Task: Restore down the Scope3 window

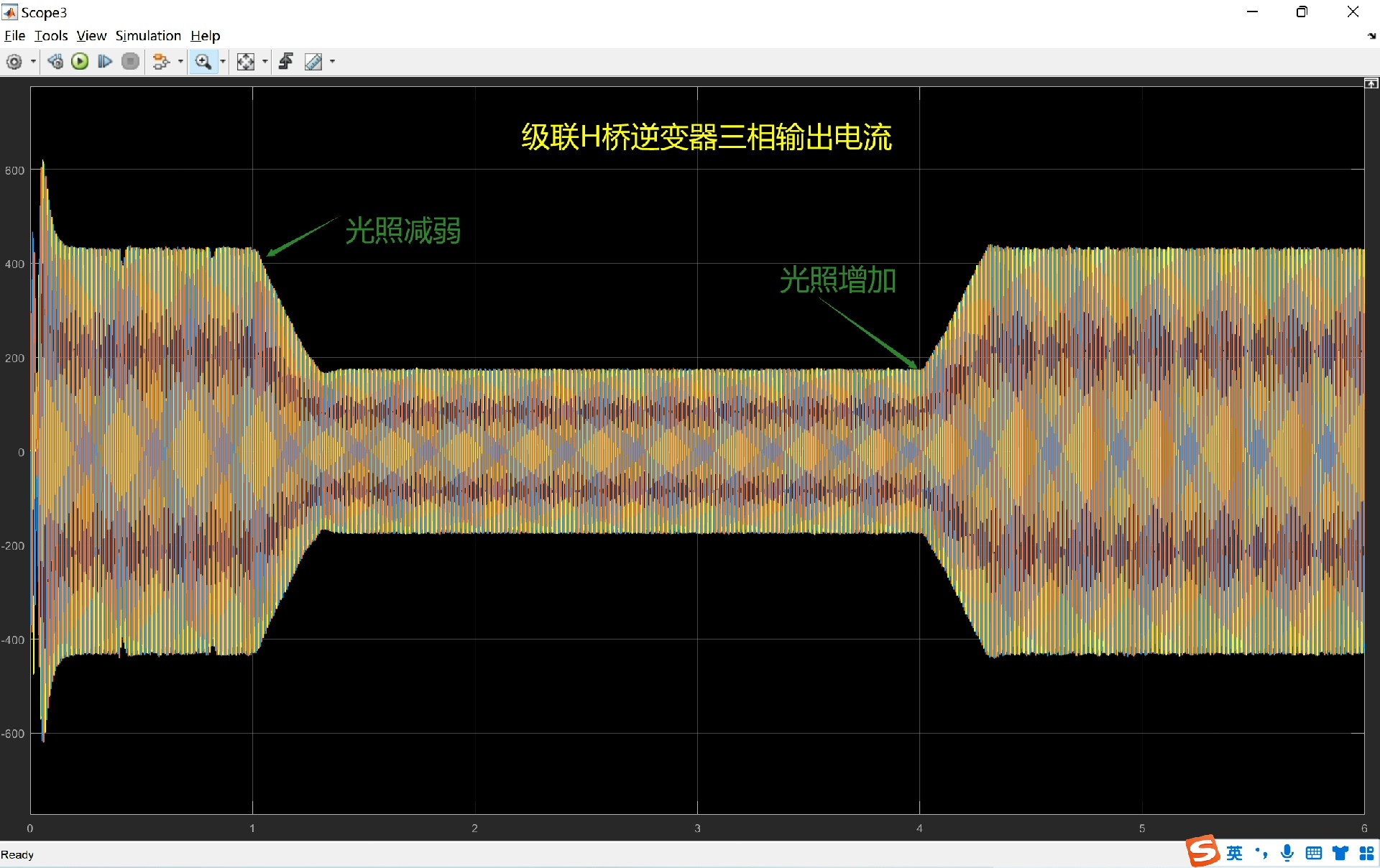Action: tap(1302, 11)
